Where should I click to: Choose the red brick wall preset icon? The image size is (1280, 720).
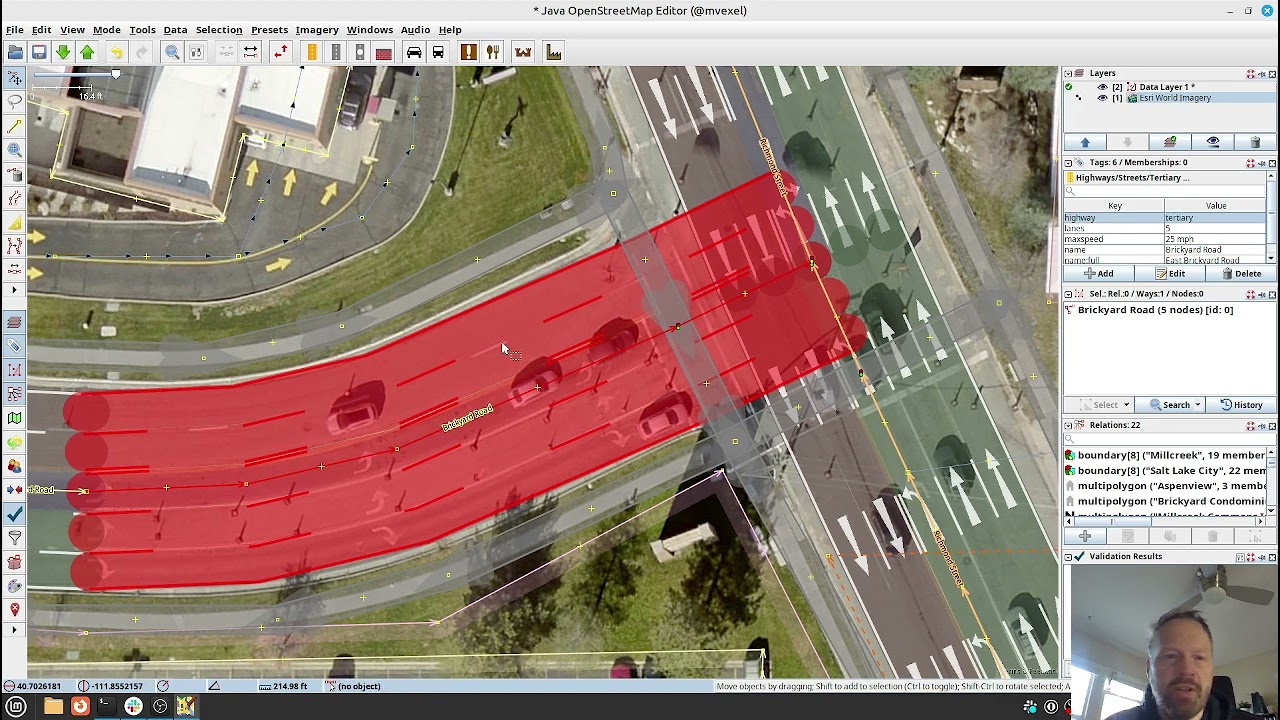[384, 52]
